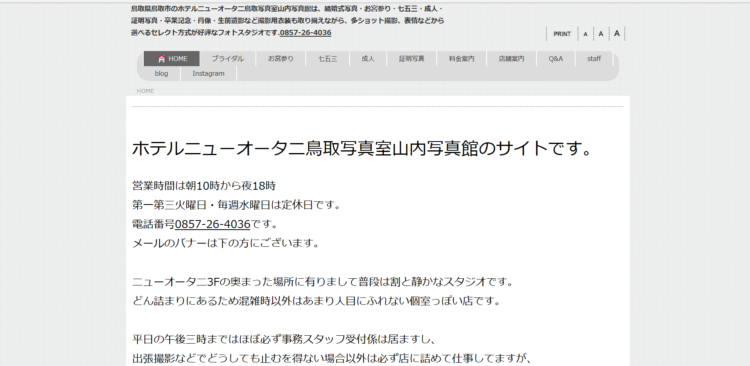Set medium font size A
This screenshot has width=750, height=366.
tap(601, 34)
